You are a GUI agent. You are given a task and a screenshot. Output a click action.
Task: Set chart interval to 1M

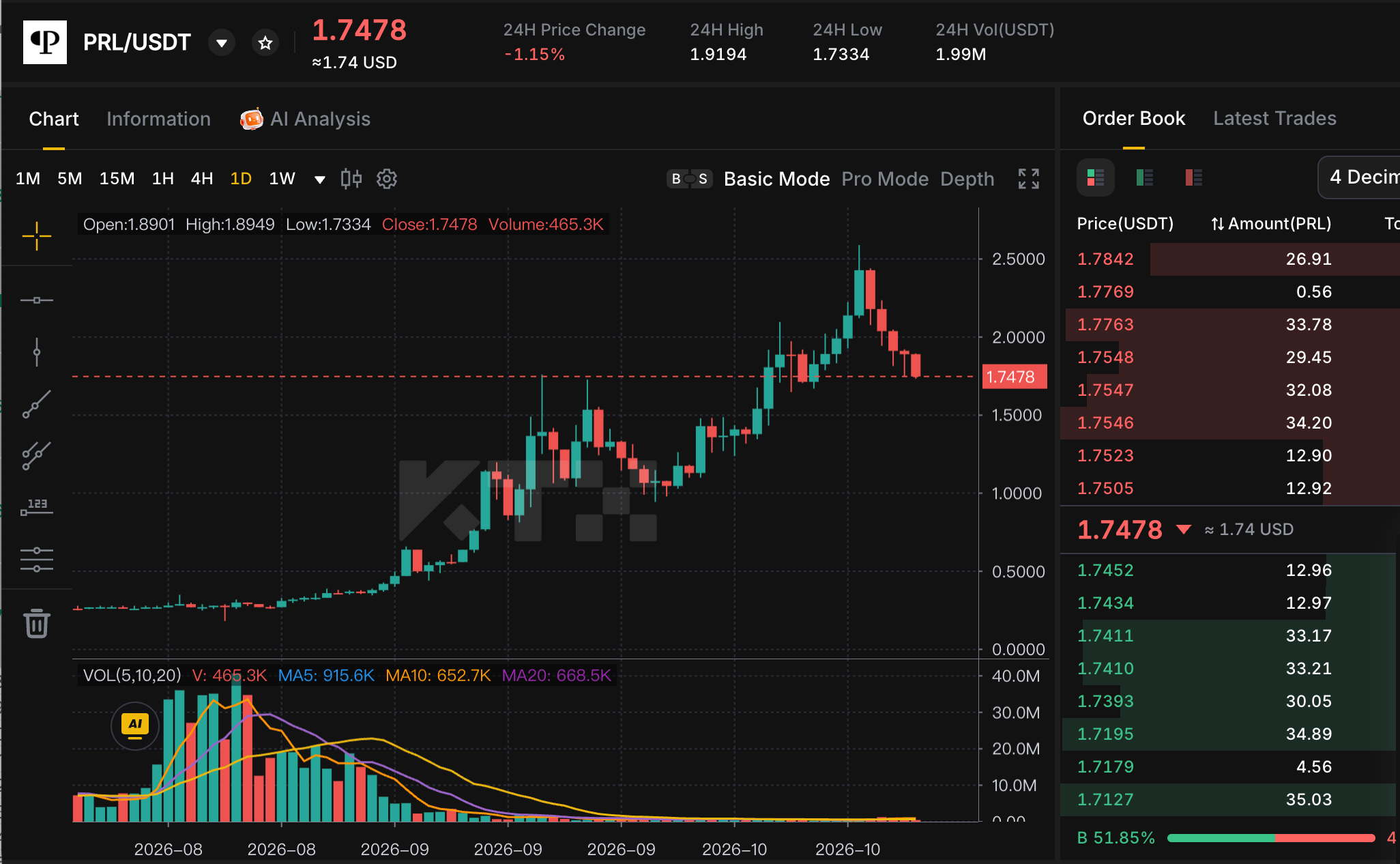(28, 179)
